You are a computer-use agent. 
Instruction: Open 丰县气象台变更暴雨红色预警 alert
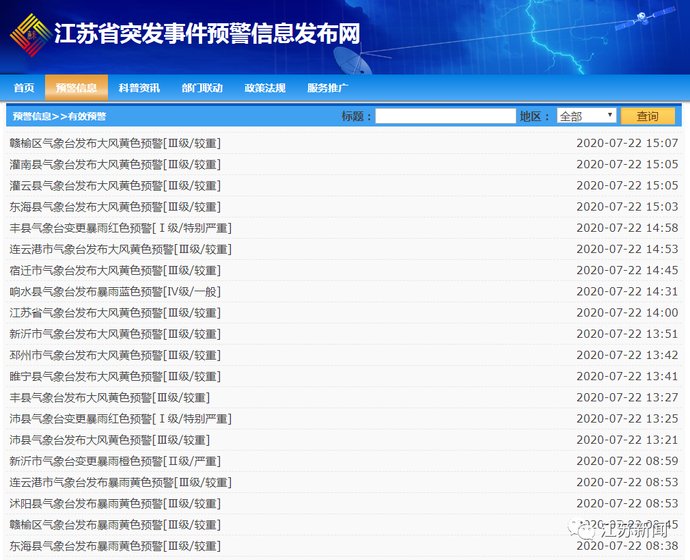(x=121, y=228)
